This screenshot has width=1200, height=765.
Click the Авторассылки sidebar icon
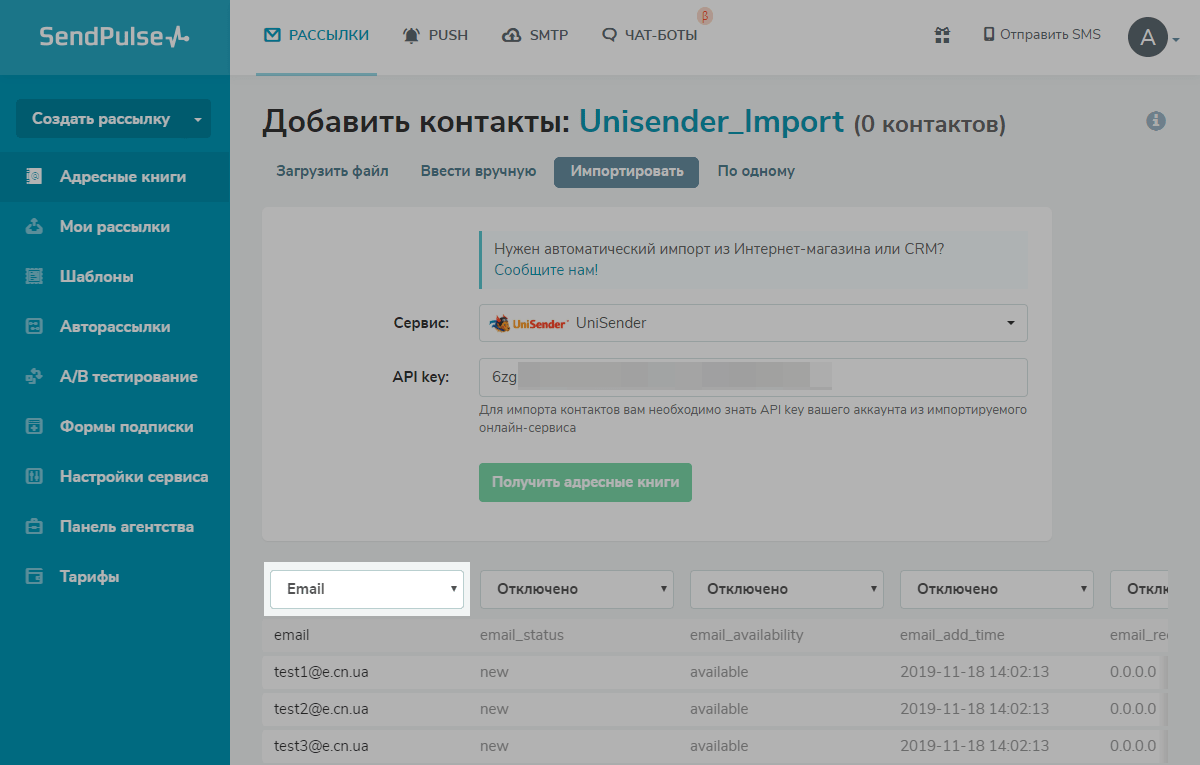[34, 327]
